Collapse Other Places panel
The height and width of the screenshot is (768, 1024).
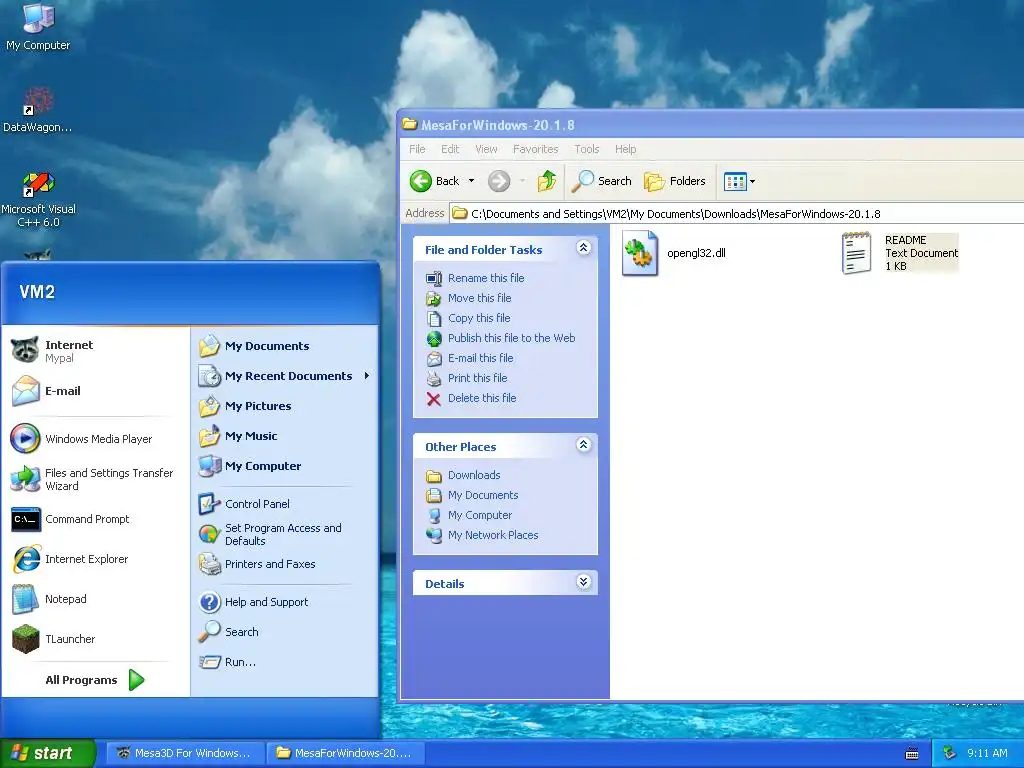tap(584, 445)
